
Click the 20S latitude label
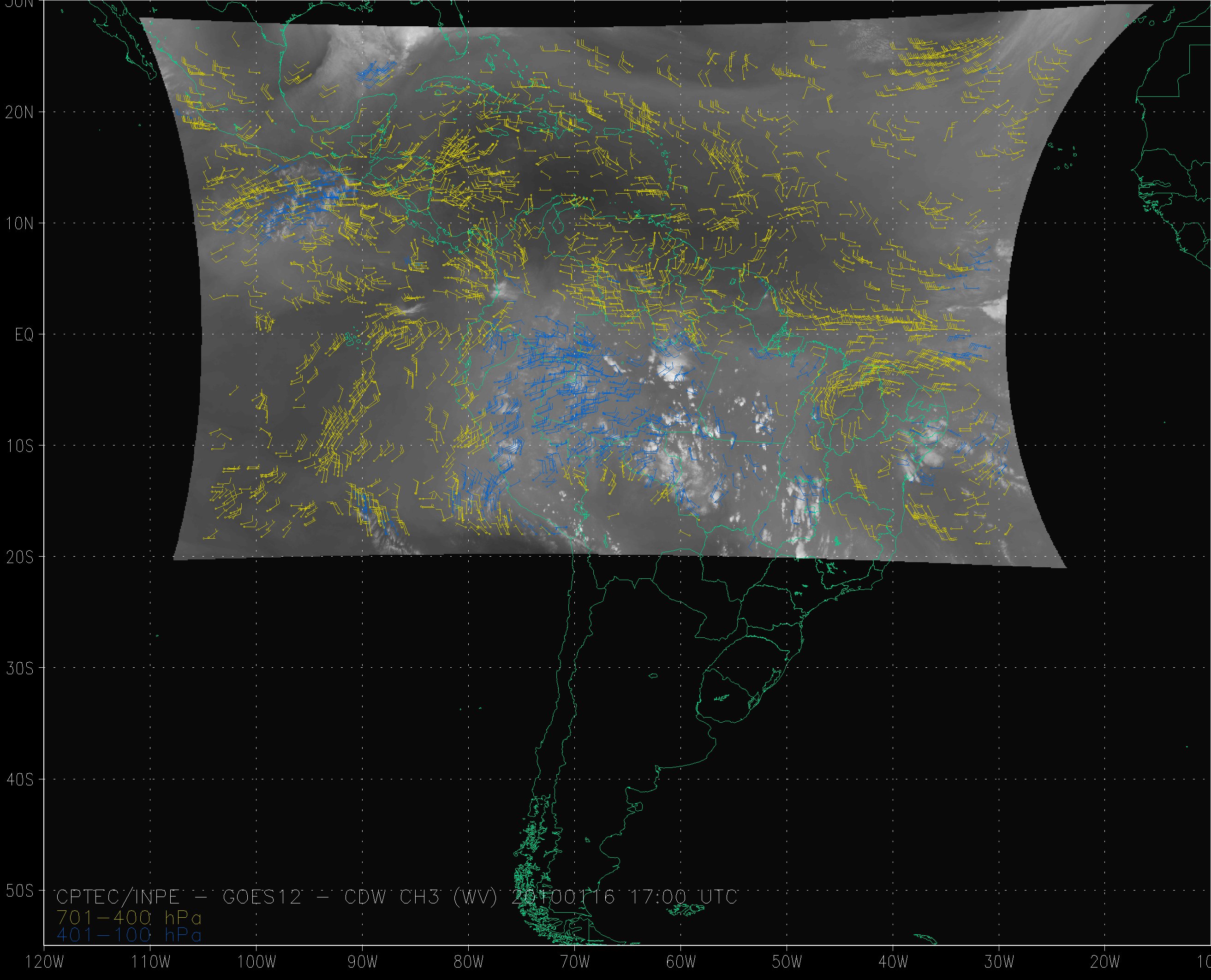(x=19, y=557)
